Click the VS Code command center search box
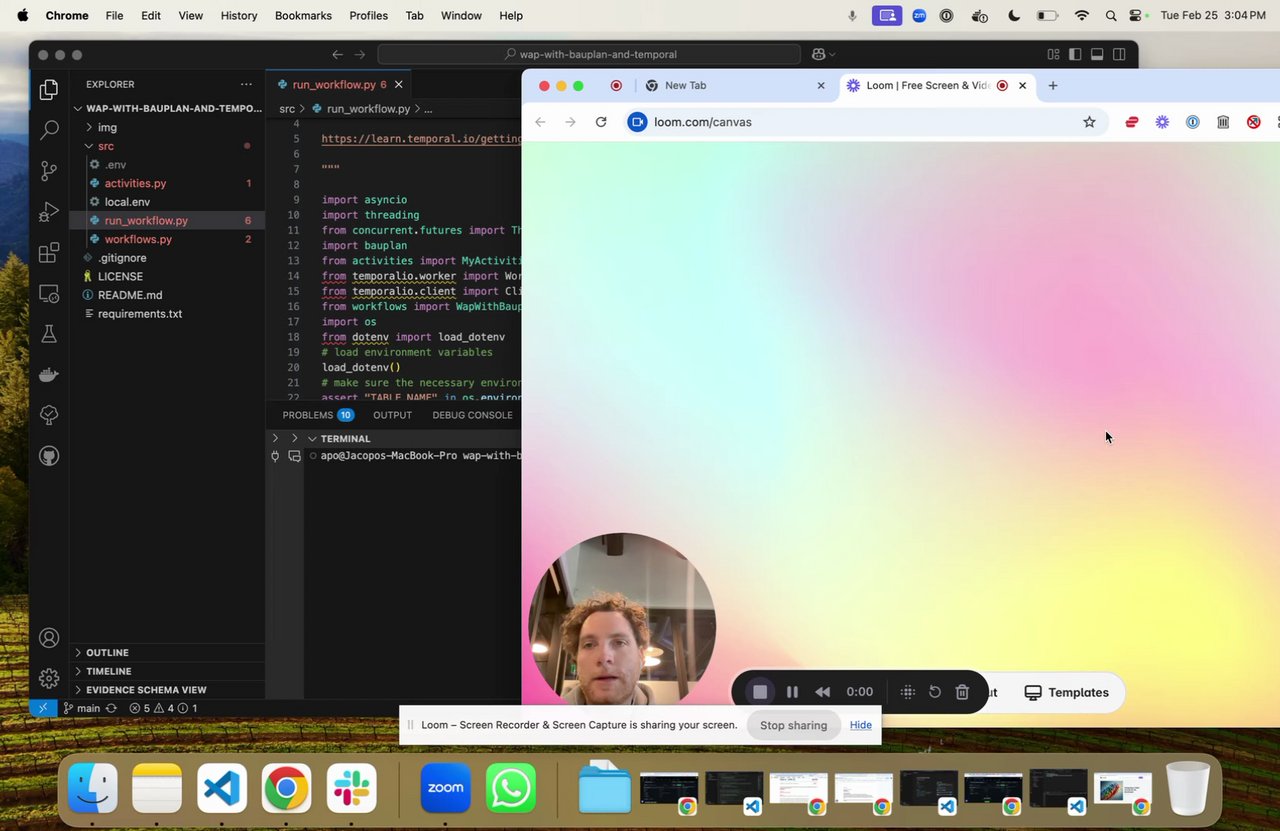 click(589, 54)
